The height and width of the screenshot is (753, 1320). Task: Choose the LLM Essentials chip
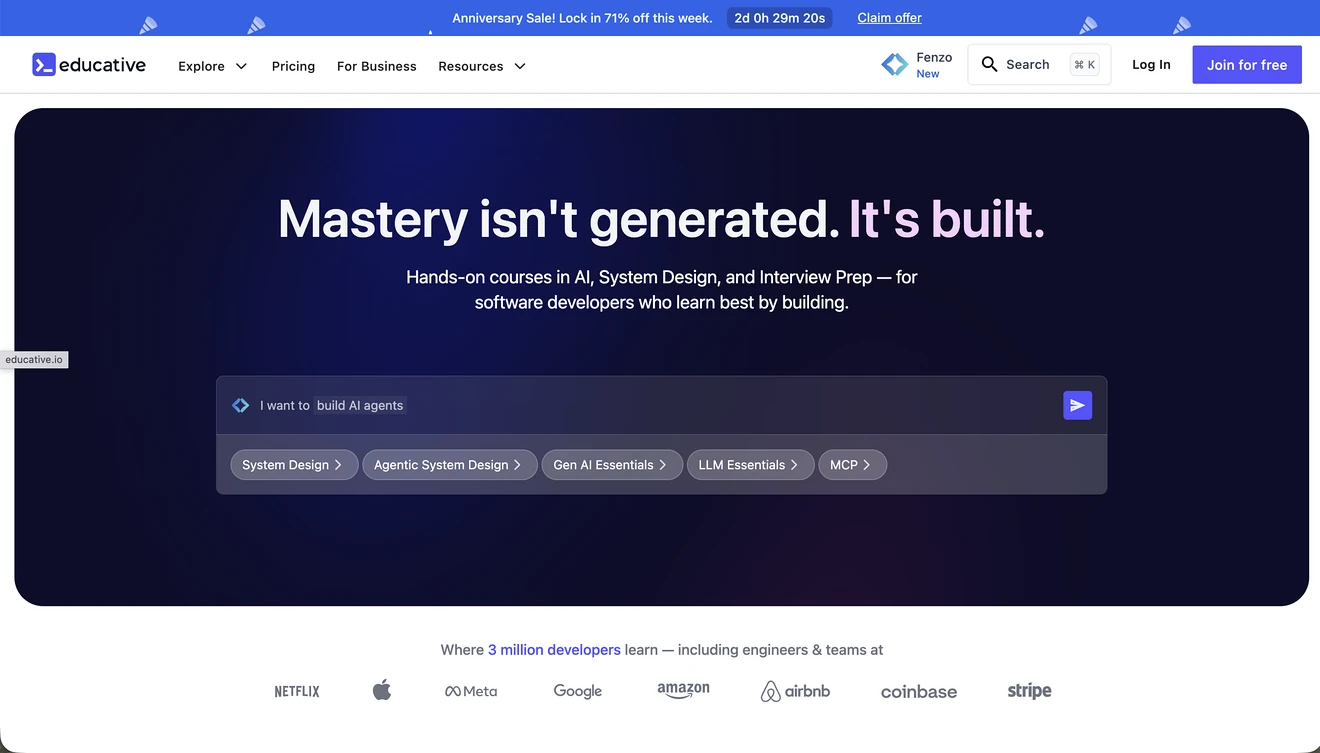(750, 465)
